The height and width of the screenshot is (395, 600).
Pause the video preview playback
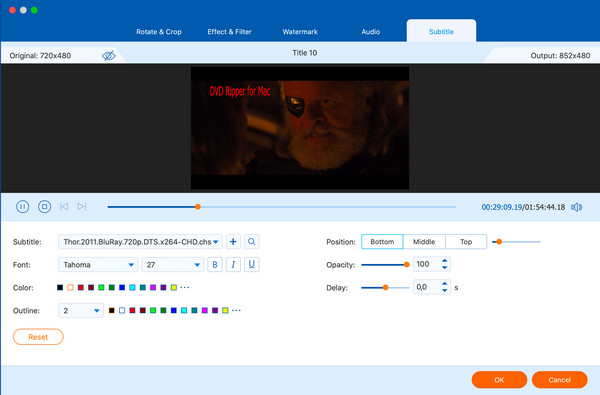tap(23, 207)
